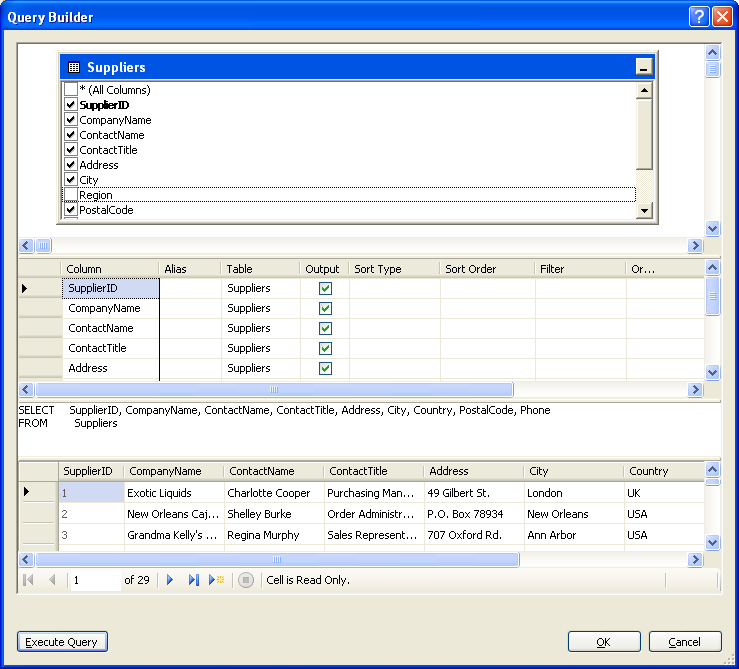Toggle Output checkbox for Address row

point(325,368)
